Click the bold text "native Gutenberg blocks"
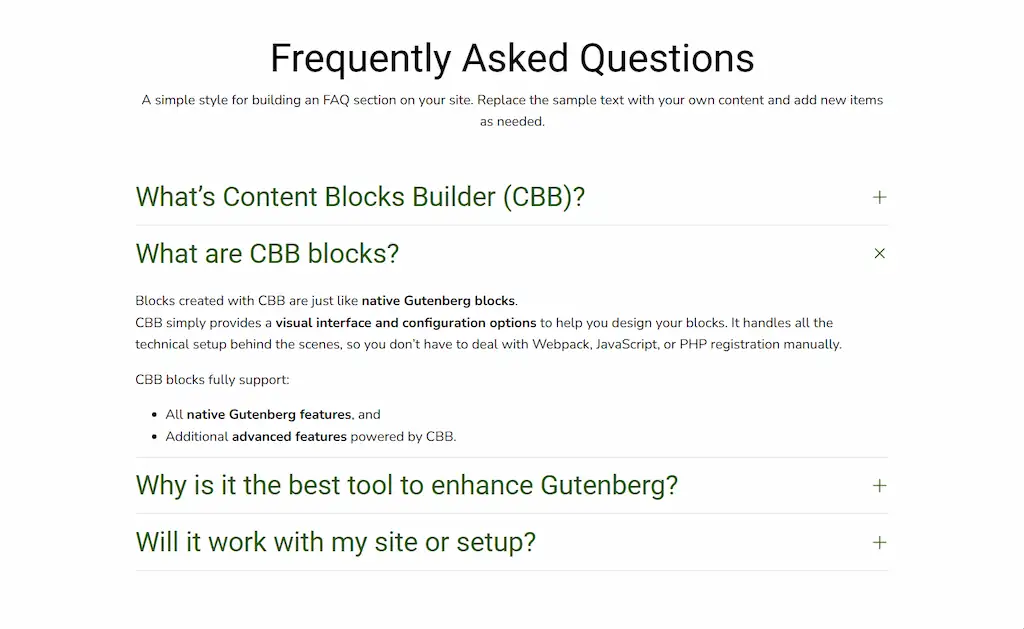The width and height of the screenshot is (1024, 629). click(x=439, y=301)
